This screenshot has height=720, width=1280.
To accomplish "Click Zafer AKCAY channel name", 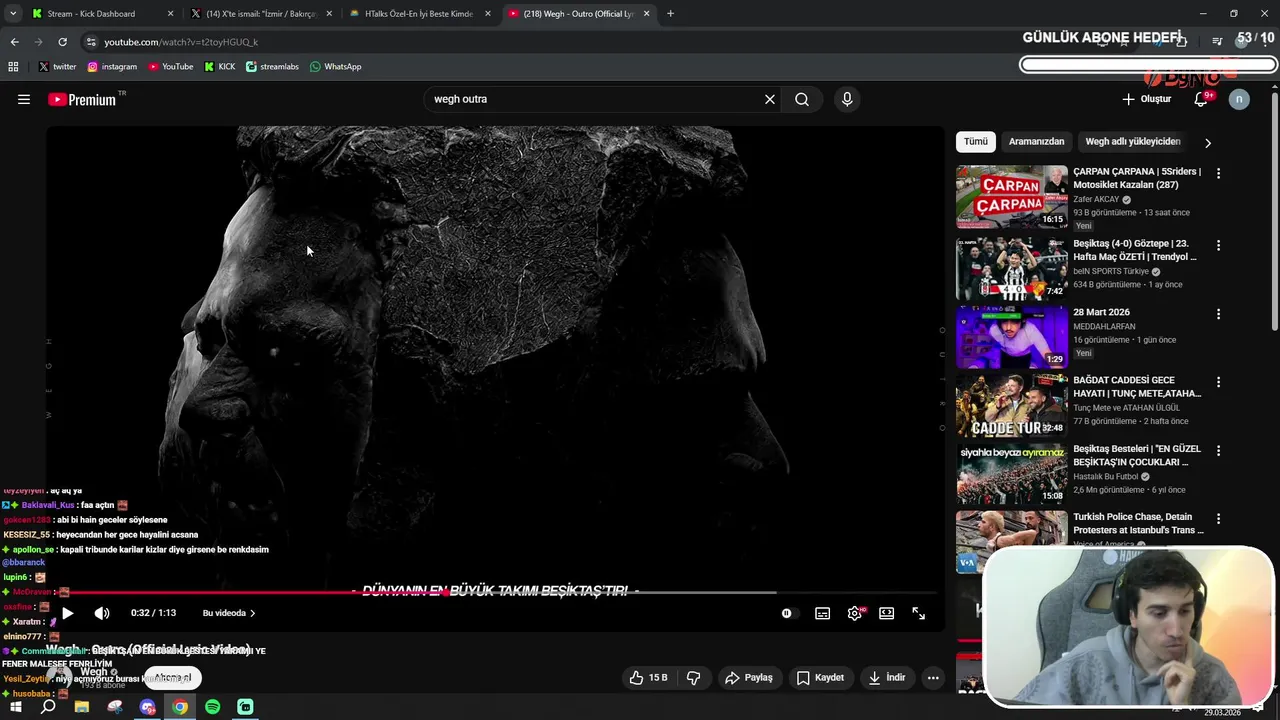I will pos(1096,199).
